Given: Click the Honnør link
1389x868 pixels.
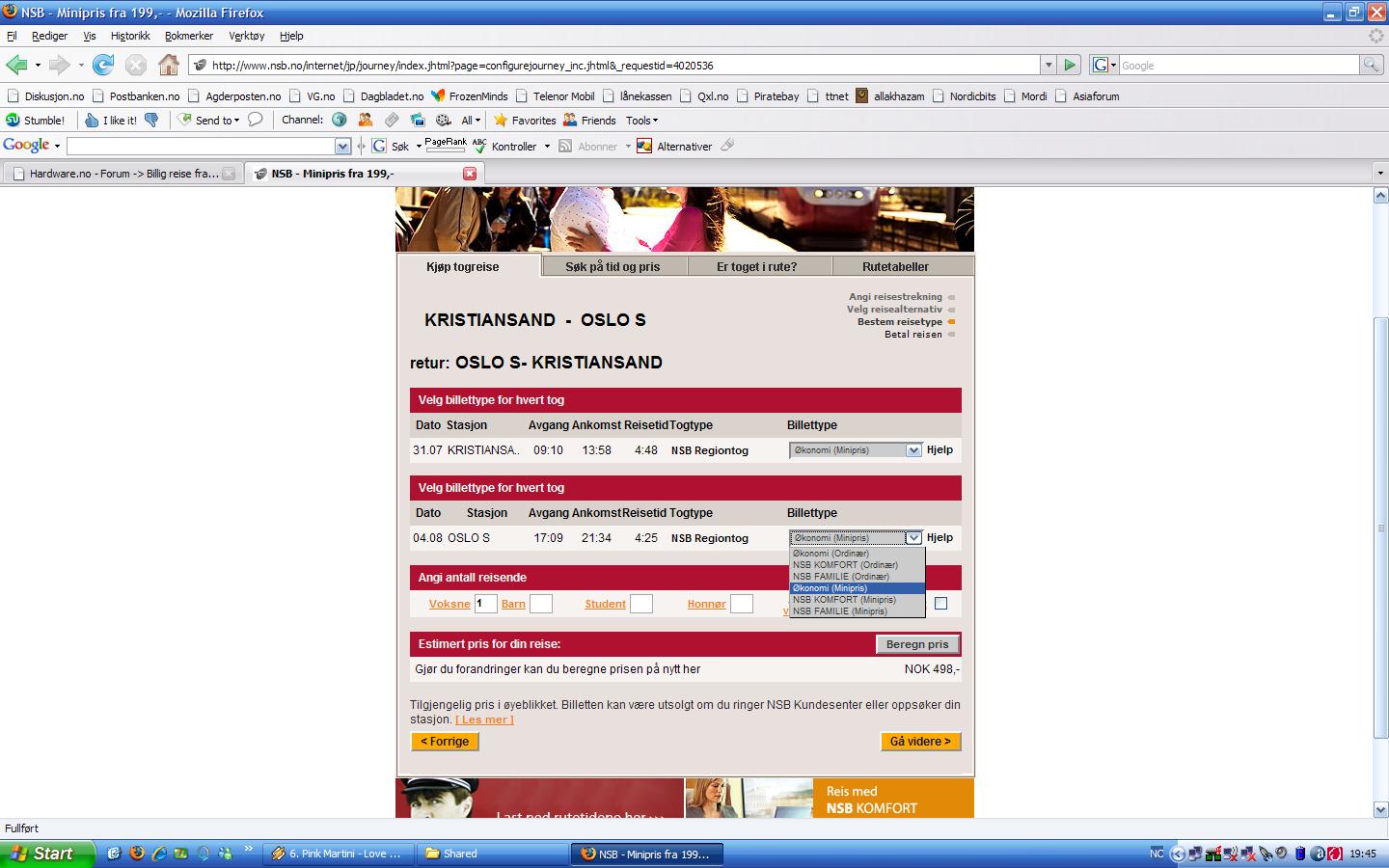Looking at the screenshot, I should 706,604.
